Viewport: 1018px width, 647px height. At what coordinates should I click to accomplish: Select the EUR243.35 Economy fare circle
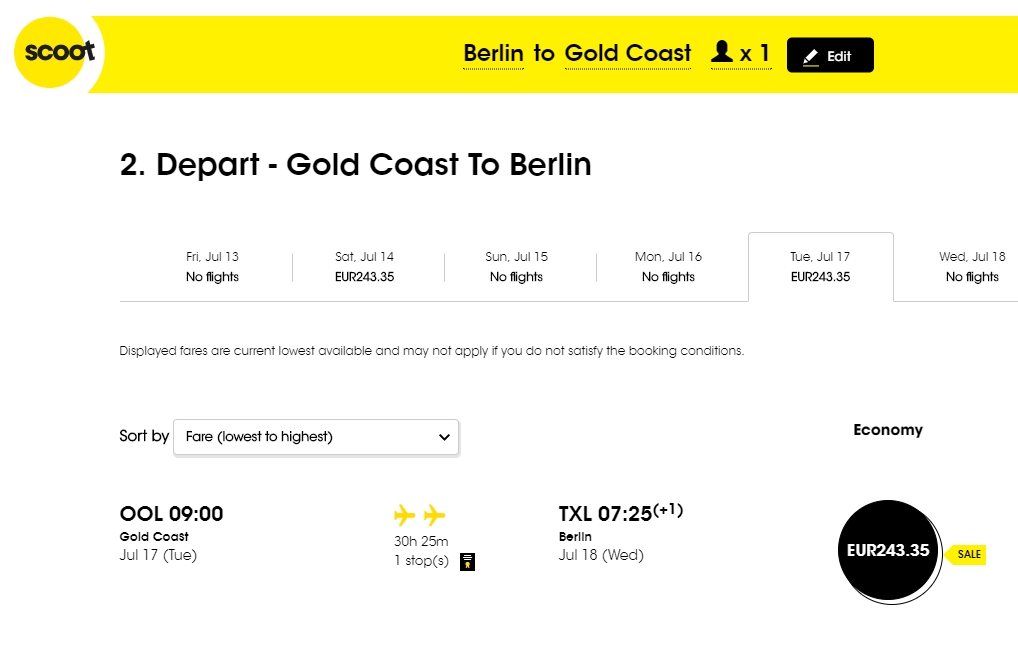coord(888,550)
